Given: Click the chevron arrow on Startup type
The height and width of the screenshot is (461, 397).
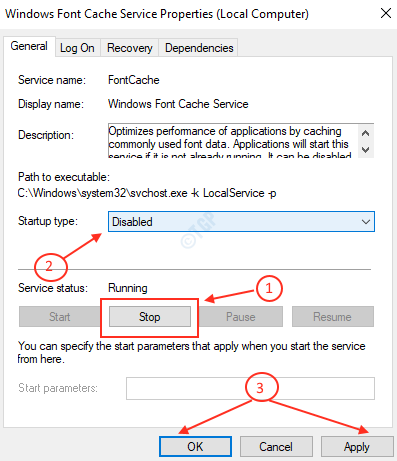Looking at the screenshot, I should pos(366,222).
